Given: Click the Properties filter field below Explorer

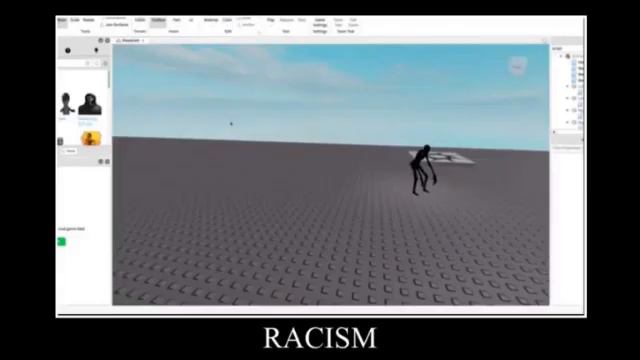Looking at the screenshot, I should pyautogui.click(x=567, y=148).
